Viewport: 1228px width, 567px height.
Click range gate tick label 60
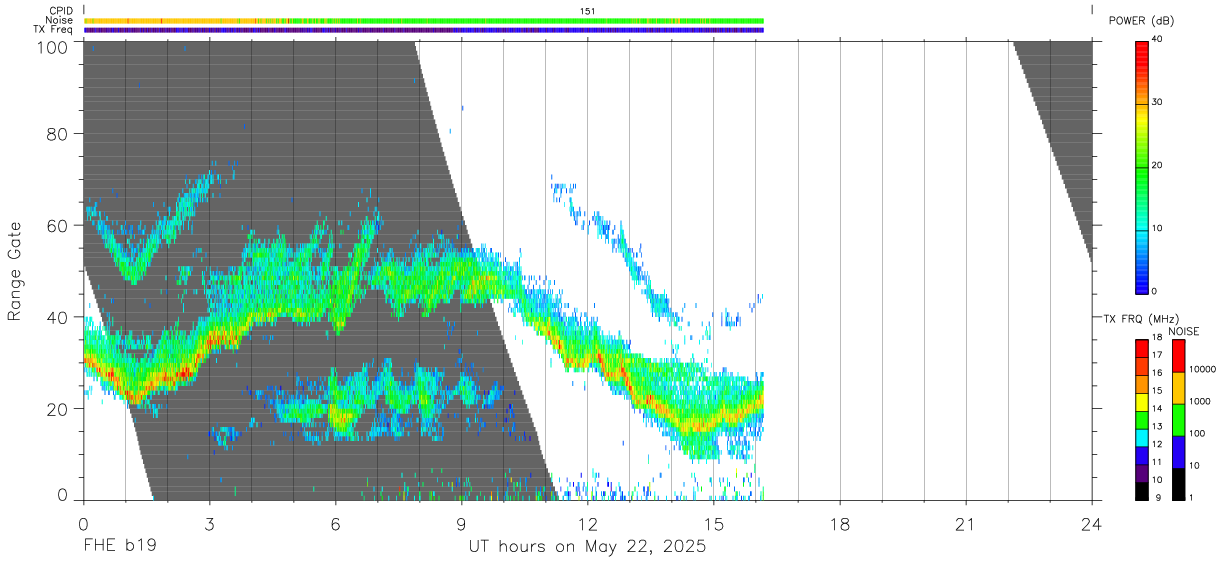click(x=56, y=225)
